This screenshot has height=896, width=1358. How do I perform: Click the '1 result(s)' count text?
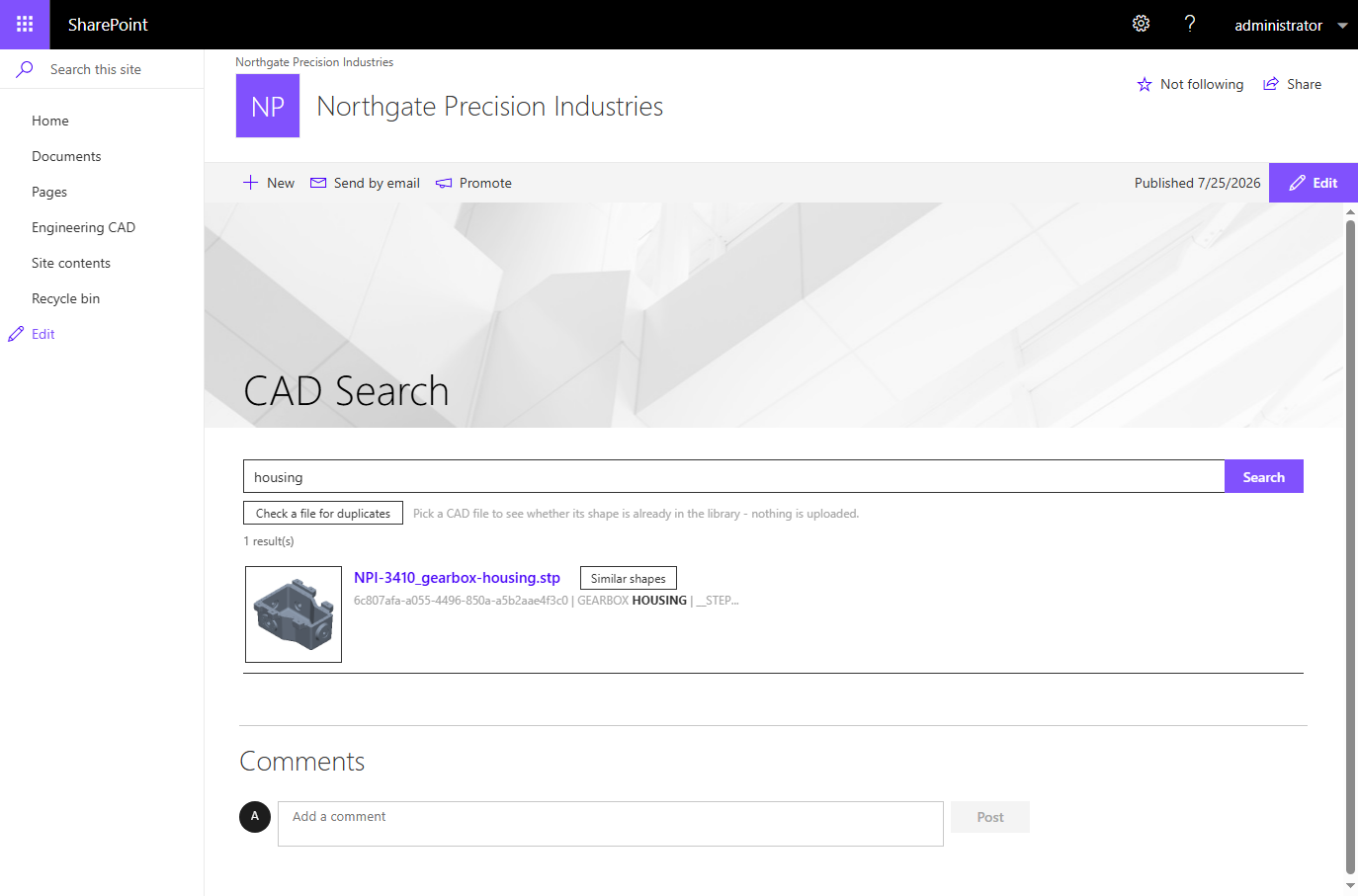click(269, 541)
